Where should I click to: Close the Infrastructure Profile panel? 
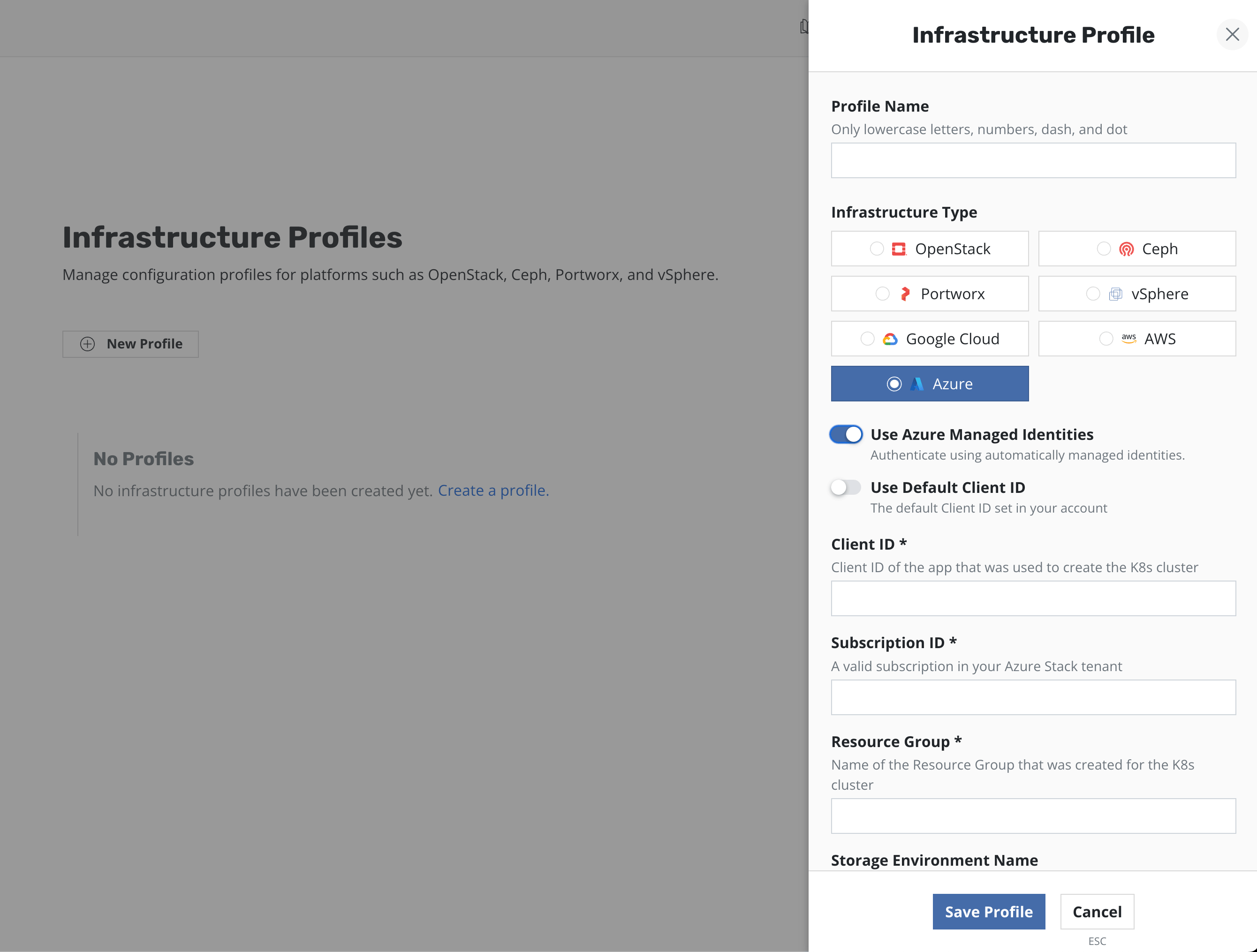(1232, 35)
